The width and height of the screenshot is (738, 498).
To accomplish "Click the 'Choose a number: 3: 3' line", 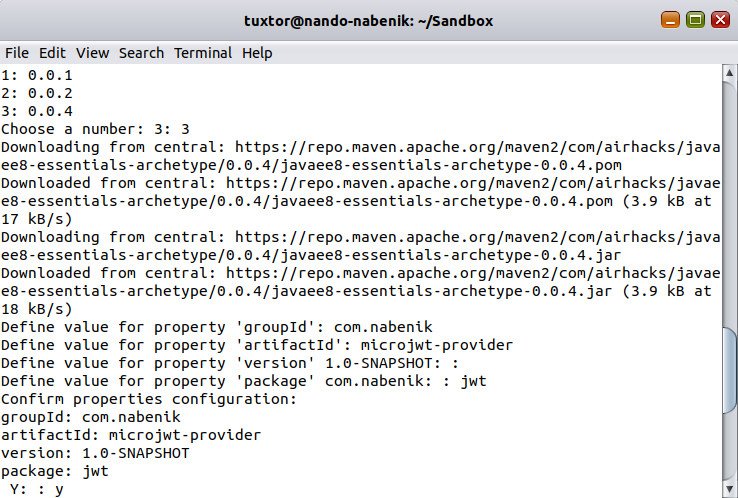I will (95, 129).
